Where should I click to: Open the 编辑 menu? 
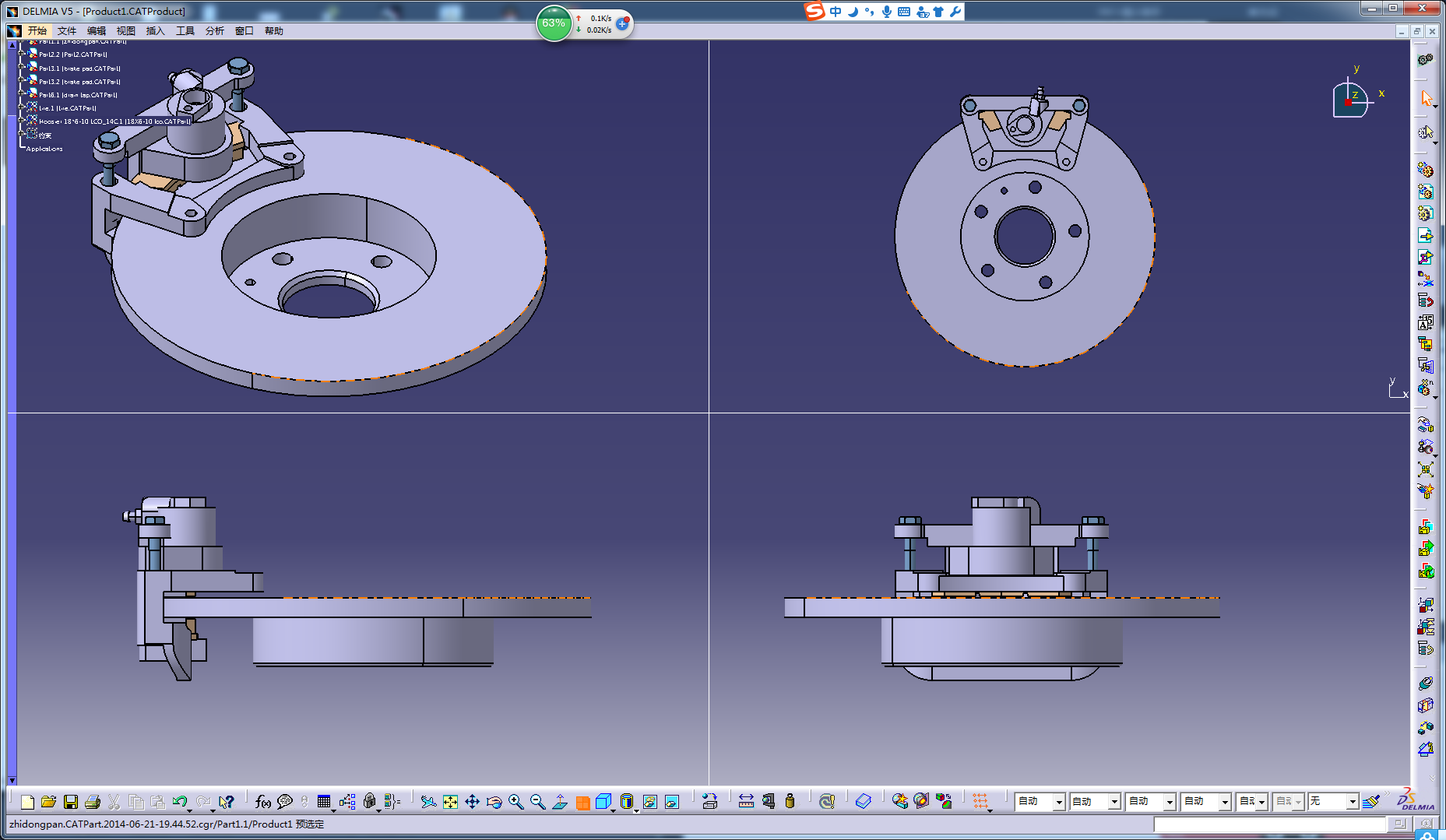(x=97, y=31)
